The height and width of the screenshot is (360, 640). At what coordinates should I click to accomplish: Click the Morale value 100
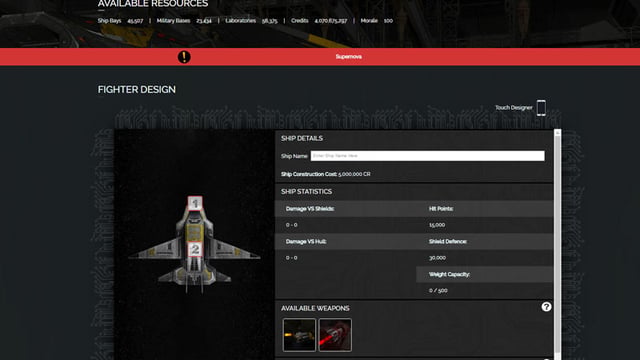[x=388, y=21]
